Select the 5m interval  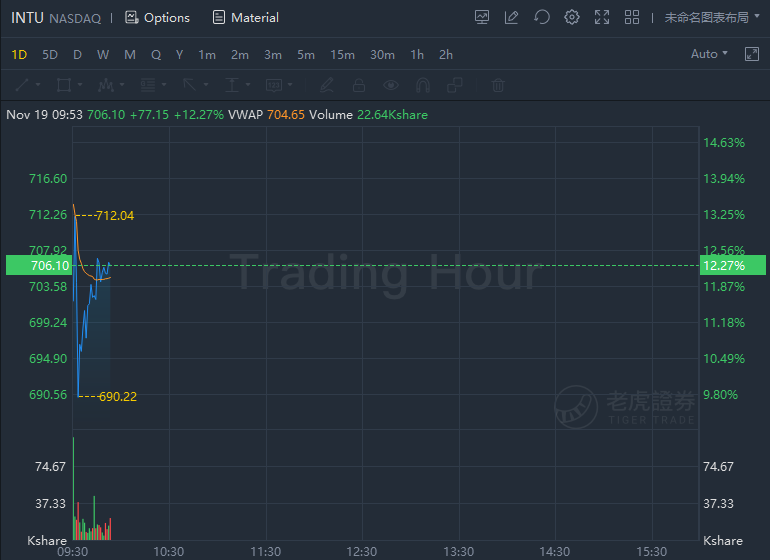click(305, 55)
